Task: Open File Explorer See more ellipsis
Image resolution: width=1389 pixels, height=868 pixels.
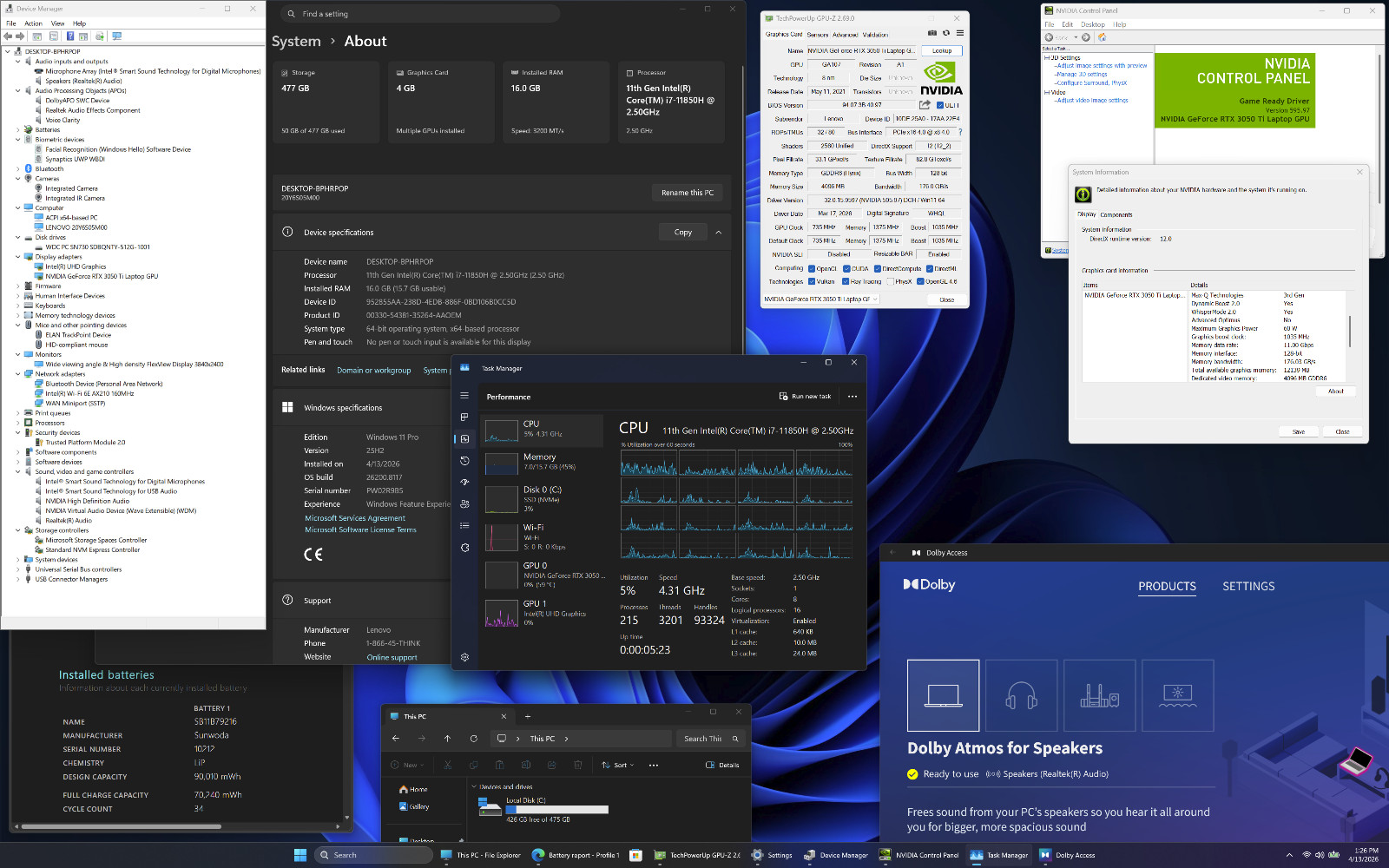Action: tap(653, 765)
